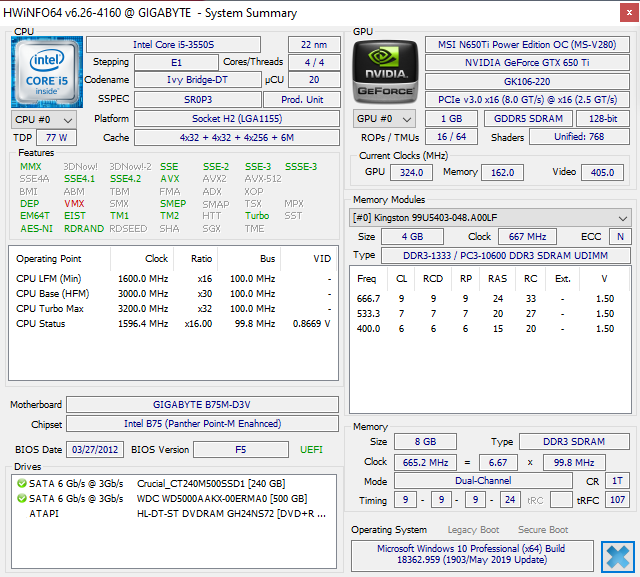Click the NVIDIA GeForce logo
Image resolution: width=640 pixels, height=577 pixels.
pyautogui.click(x=385, y=72)
